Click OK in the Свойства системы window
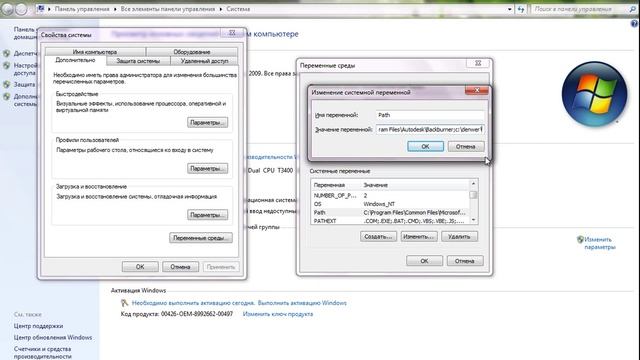The image size is (640, 360). tap(140, 267)
